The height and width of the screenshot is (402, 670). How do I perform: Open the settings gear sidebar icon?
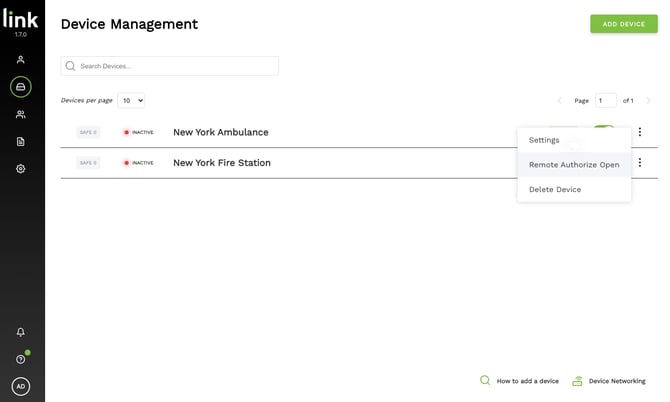[x=21, y=169]
